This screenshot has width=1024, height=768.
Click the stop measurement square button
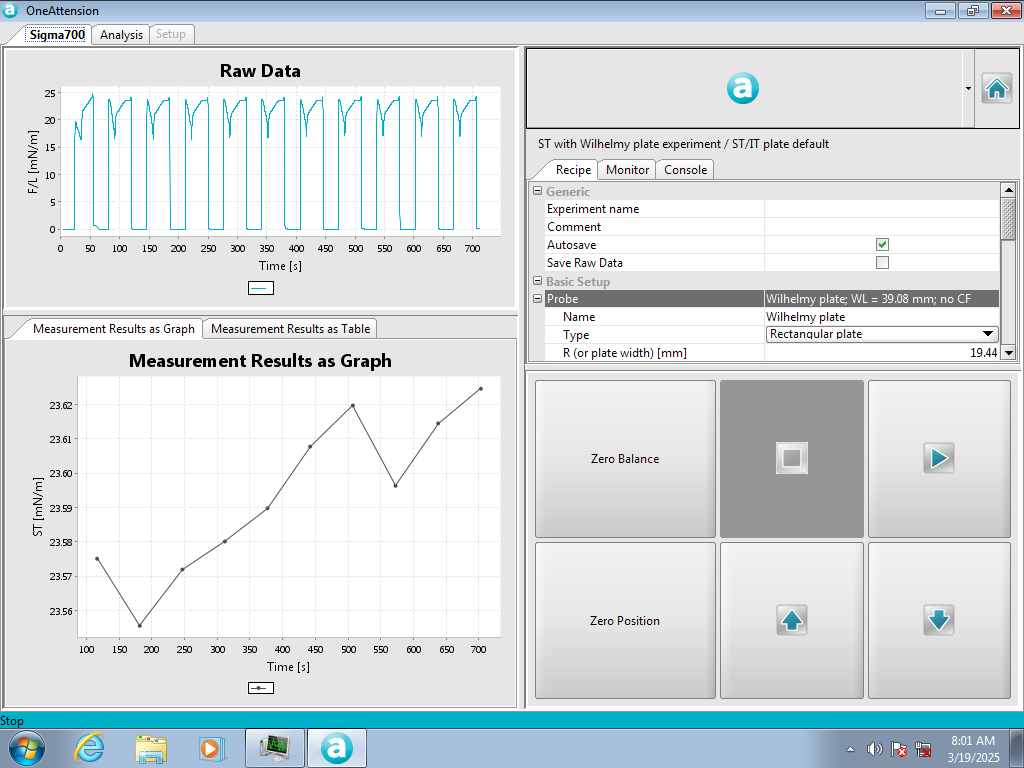[x=792, y=458]
